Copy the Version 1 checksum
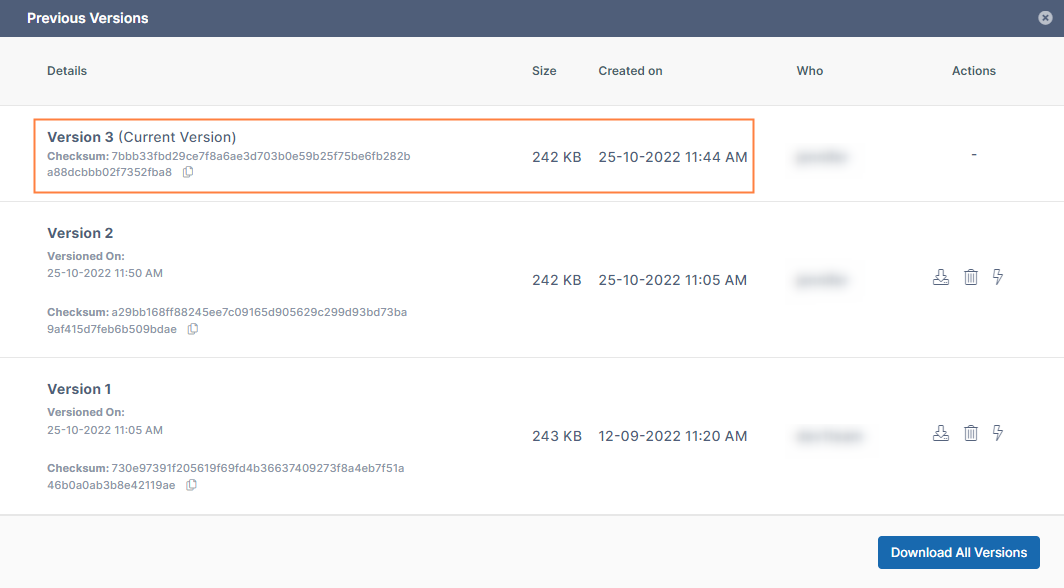 click(191, 485)
